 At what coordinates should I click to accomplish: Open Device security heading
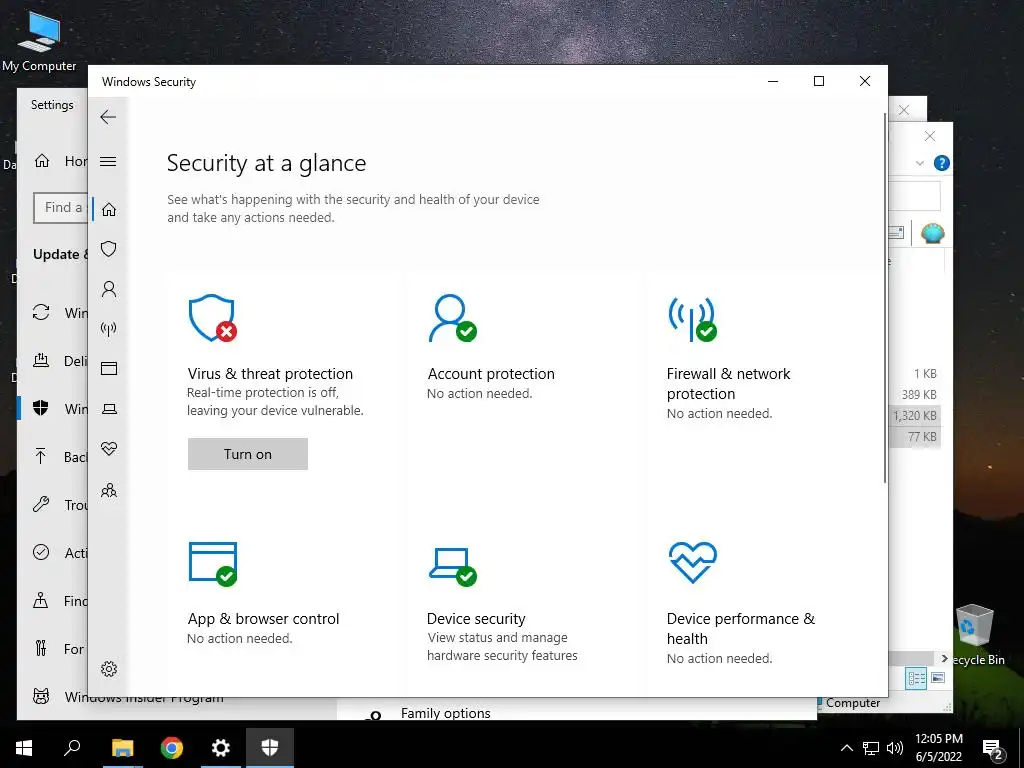[476, 618]
